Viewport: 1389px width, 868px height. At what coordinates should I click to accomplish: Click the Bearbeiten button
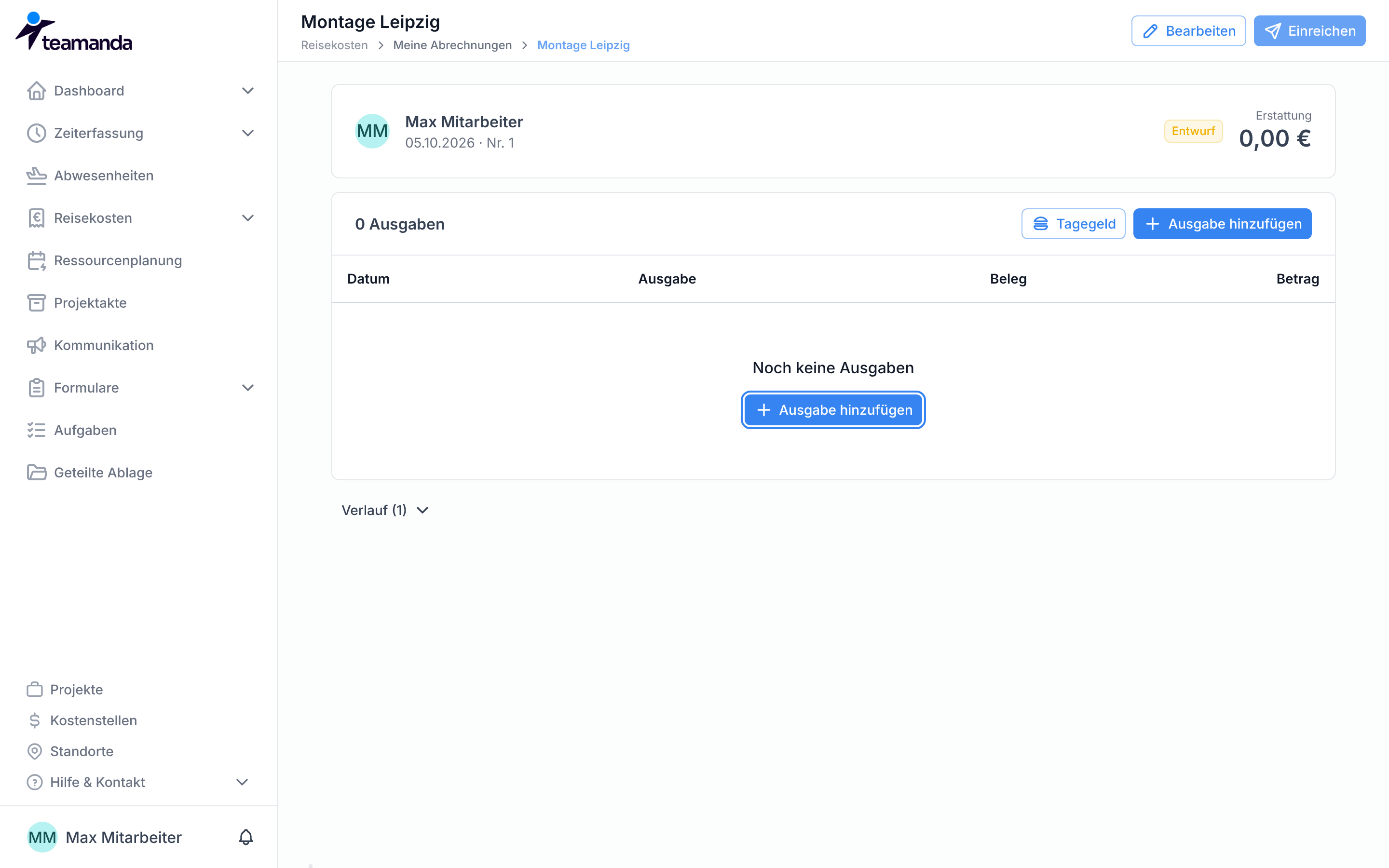tap(1188, 31)
